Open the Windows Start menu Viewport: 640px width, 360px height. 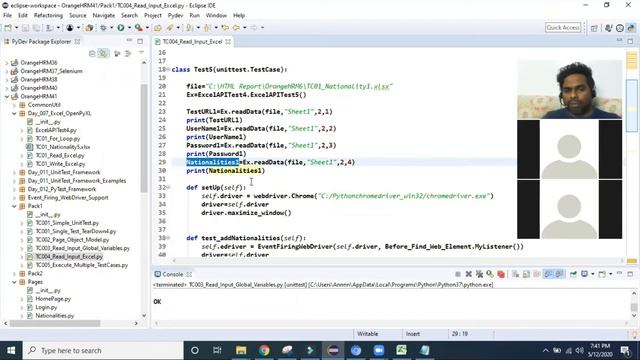[x=11, y=350]
